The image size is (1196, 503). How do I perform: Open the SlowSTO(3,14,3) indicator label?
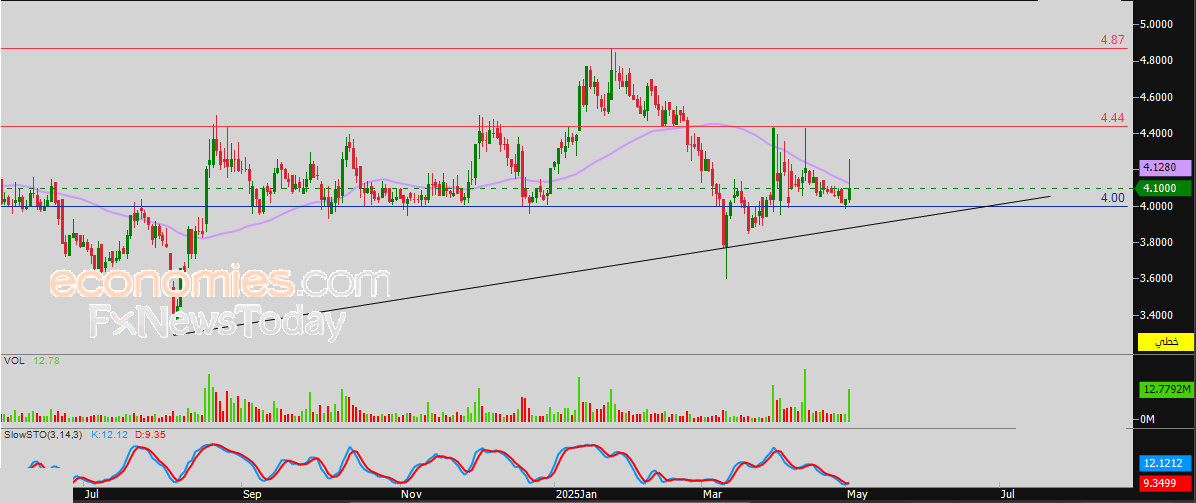[43, 434]
